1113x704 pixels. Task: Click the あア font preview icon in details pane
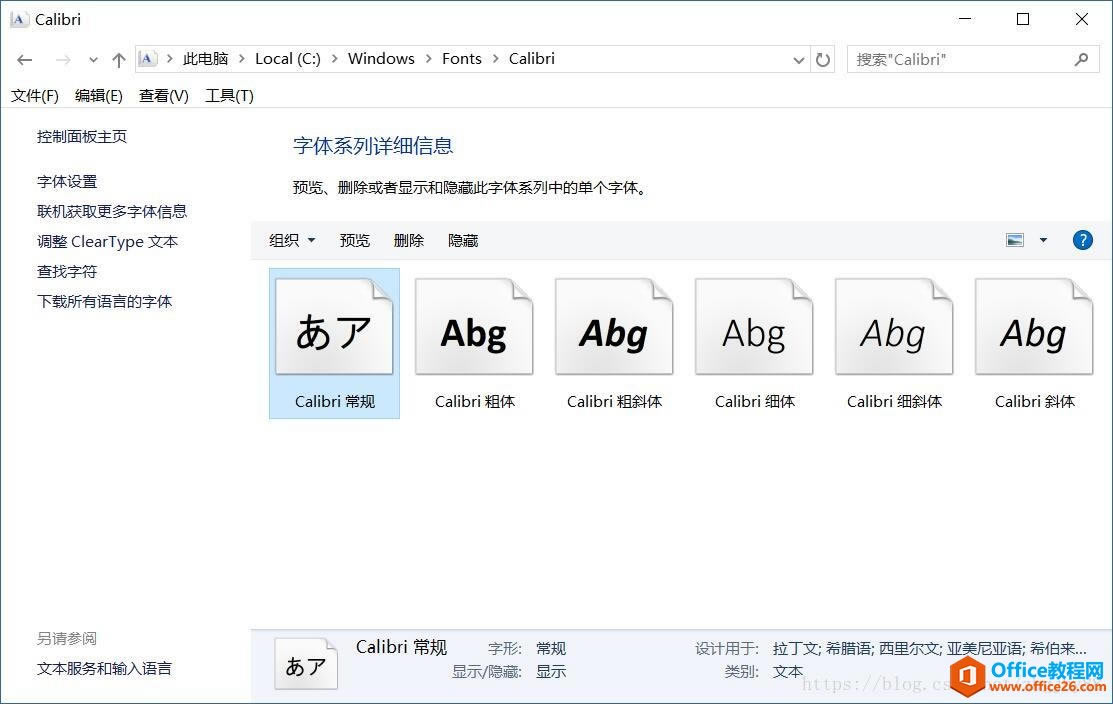coord(305,663)
